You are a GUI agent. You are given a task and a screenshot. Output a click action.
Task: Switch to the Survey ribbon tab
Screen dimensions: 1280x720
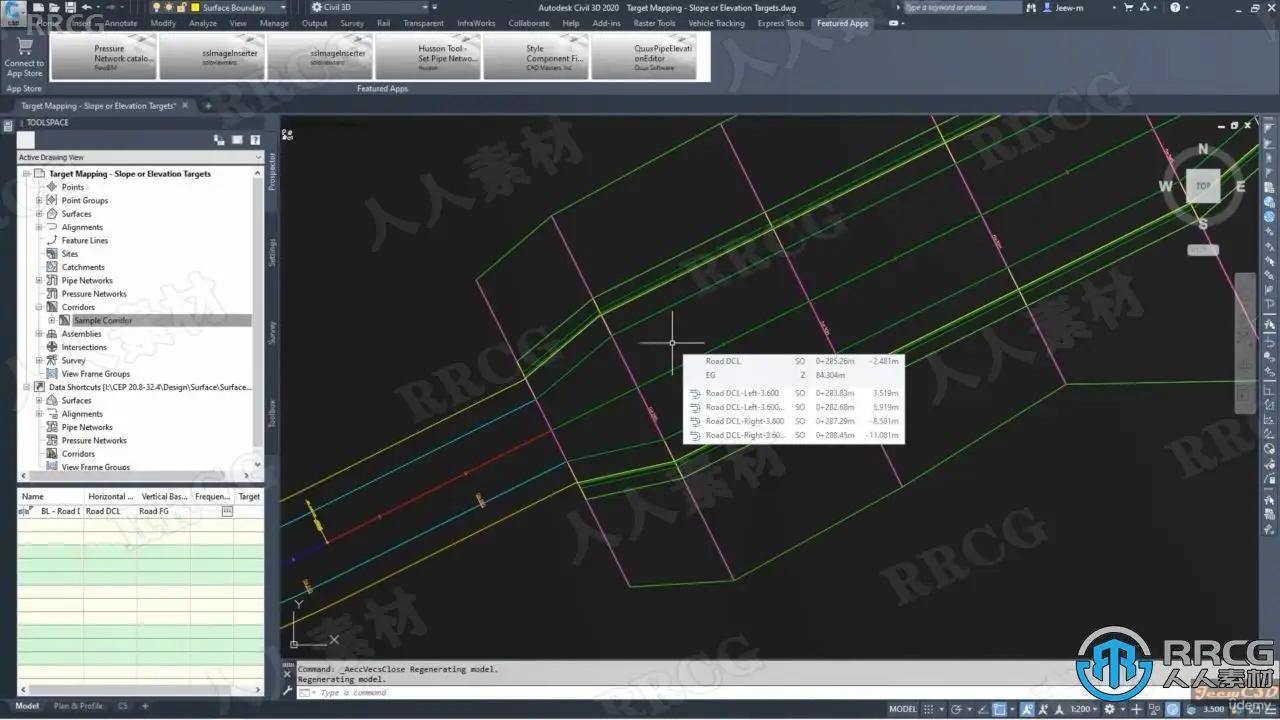[x=352, y=23]
